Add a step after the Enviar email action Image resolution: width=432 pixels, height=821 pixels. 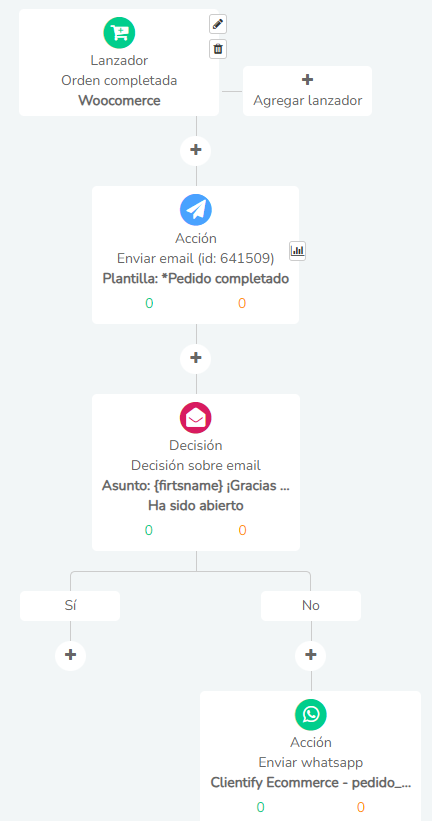[195, 358]
